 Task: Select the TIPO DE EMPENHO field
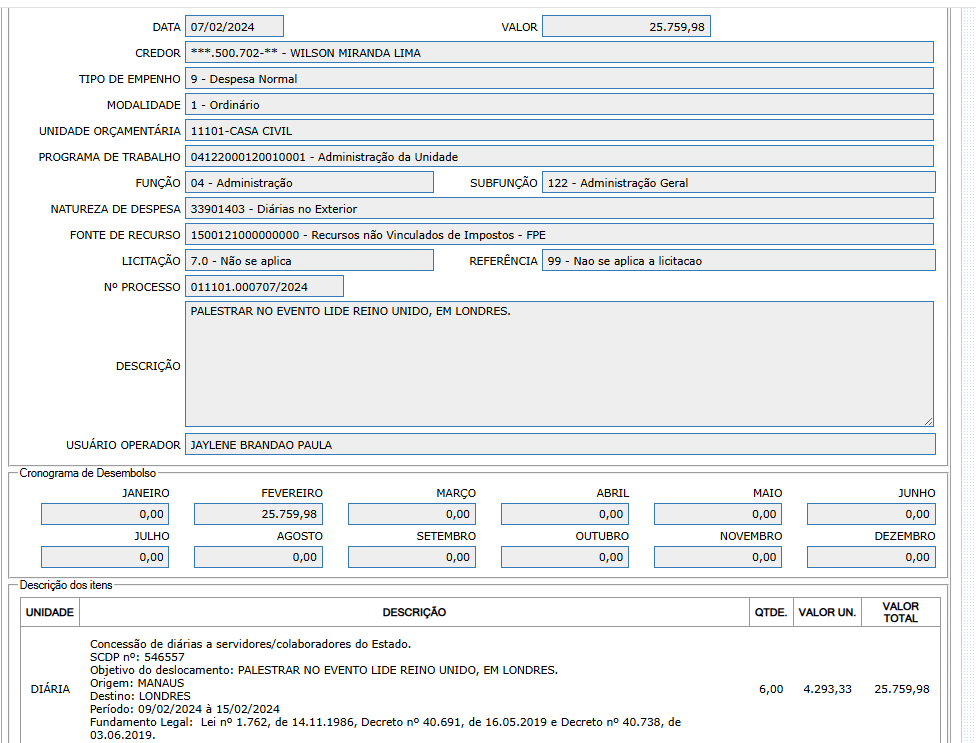click(x=559, y=79)
